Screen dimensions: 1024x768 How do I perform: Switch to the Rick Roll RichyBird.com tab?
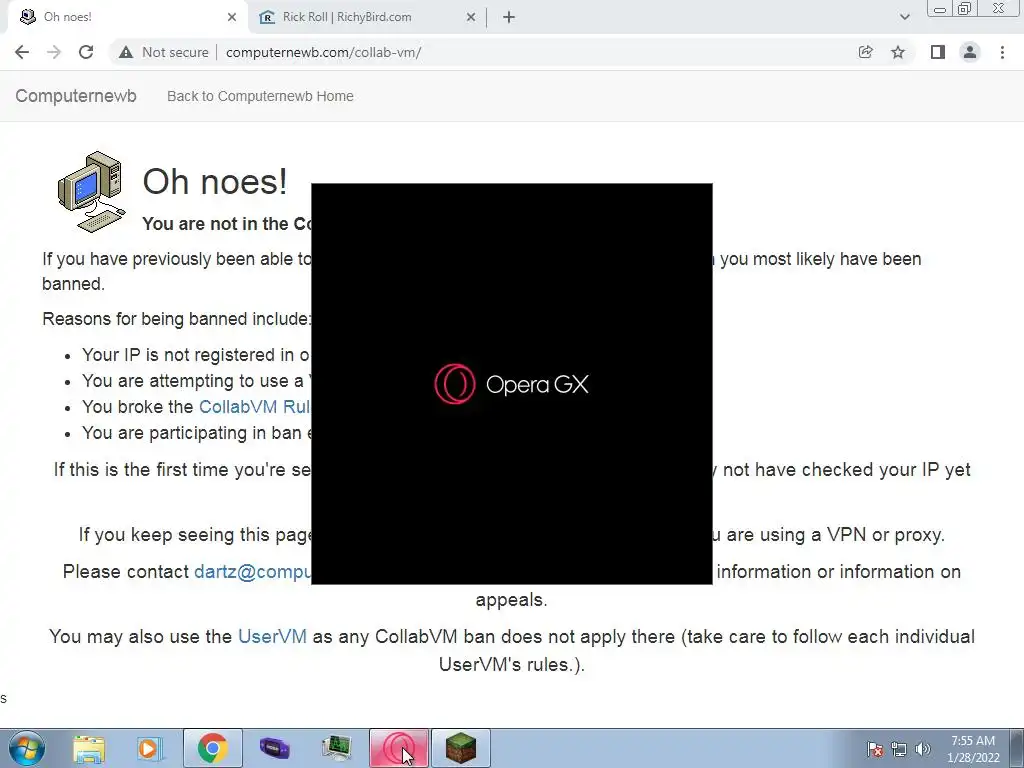(x=368, y=17)
